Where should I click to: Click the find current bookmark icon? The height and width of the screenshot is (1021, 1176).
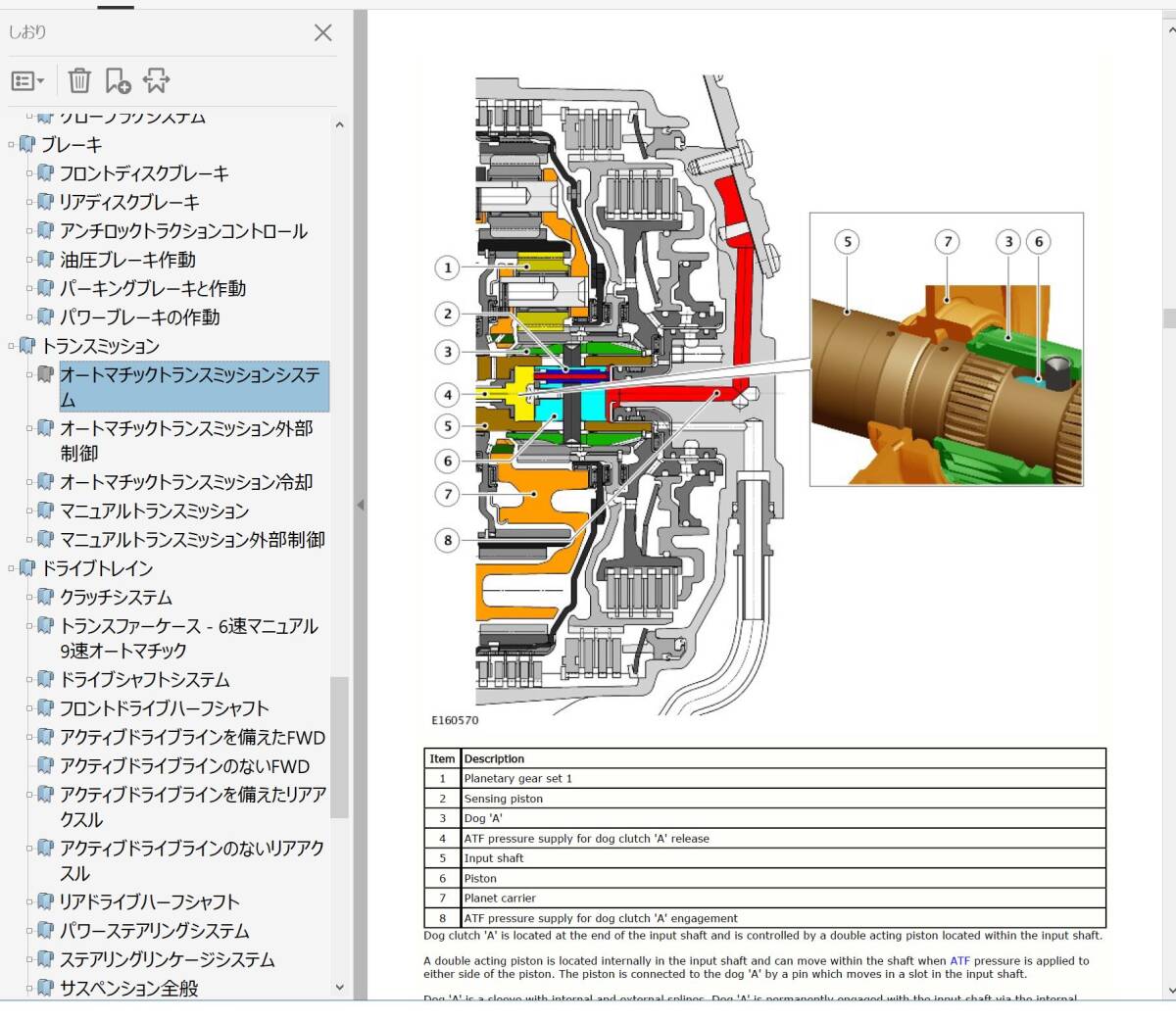(x=156, y=80)
